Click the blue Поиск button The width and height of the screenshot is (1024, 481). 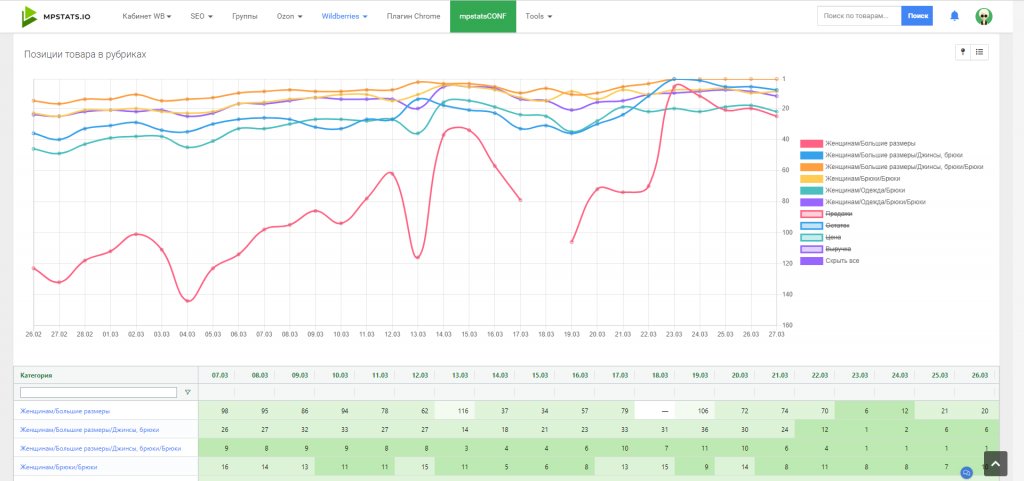coord(917,16)
